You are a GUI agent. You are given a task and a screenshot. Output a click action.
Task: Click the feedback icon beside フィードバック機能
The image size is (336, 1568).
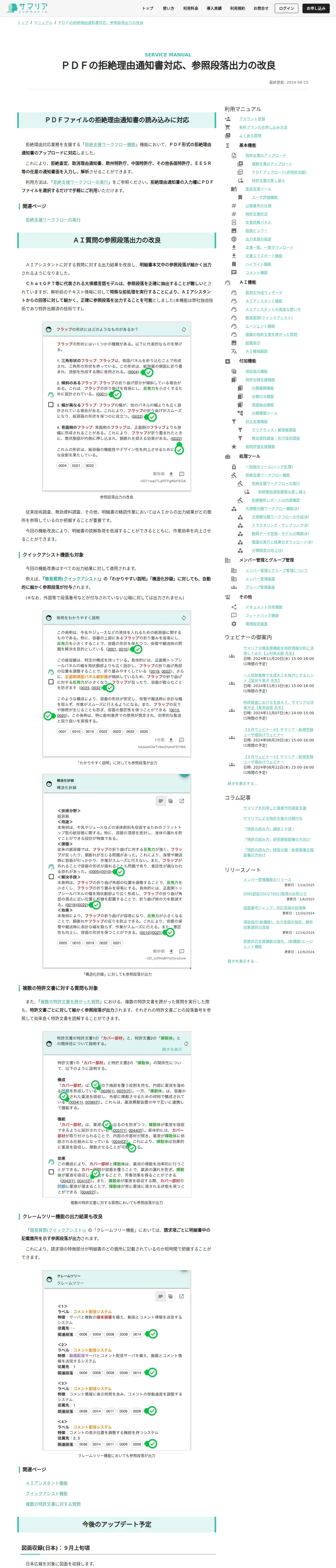point(234,615)
